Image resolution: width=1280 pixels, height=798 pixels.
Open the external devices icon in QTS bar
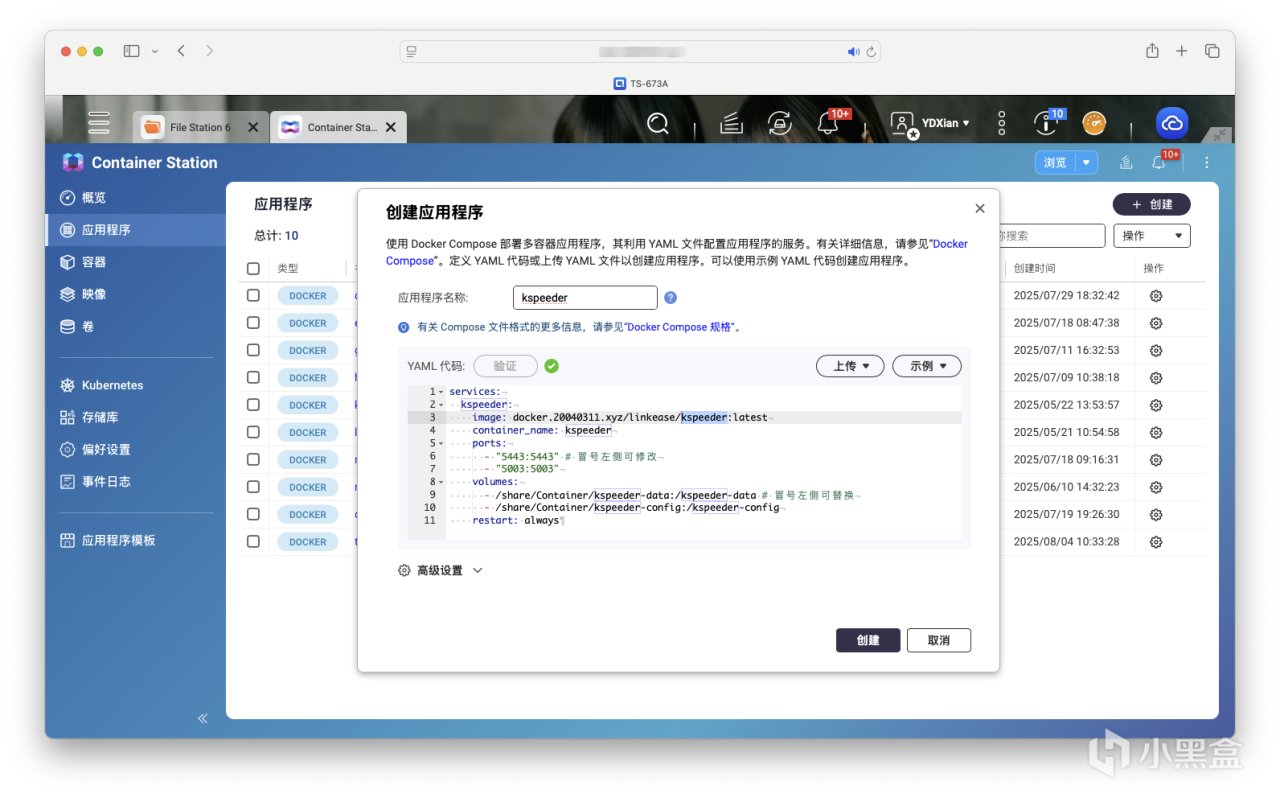click(779, 123)
